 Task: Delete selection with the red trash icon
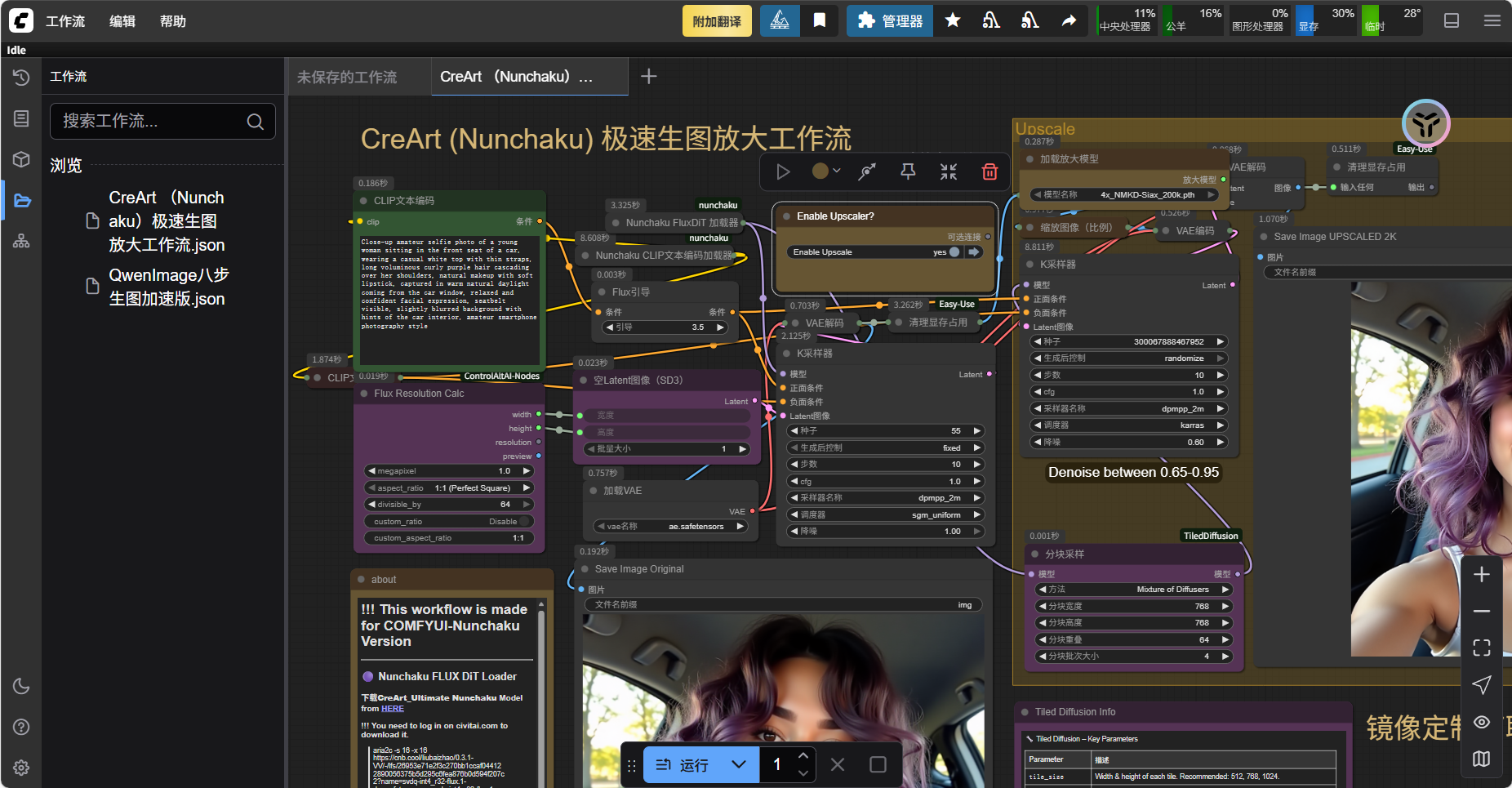point(989,172)
